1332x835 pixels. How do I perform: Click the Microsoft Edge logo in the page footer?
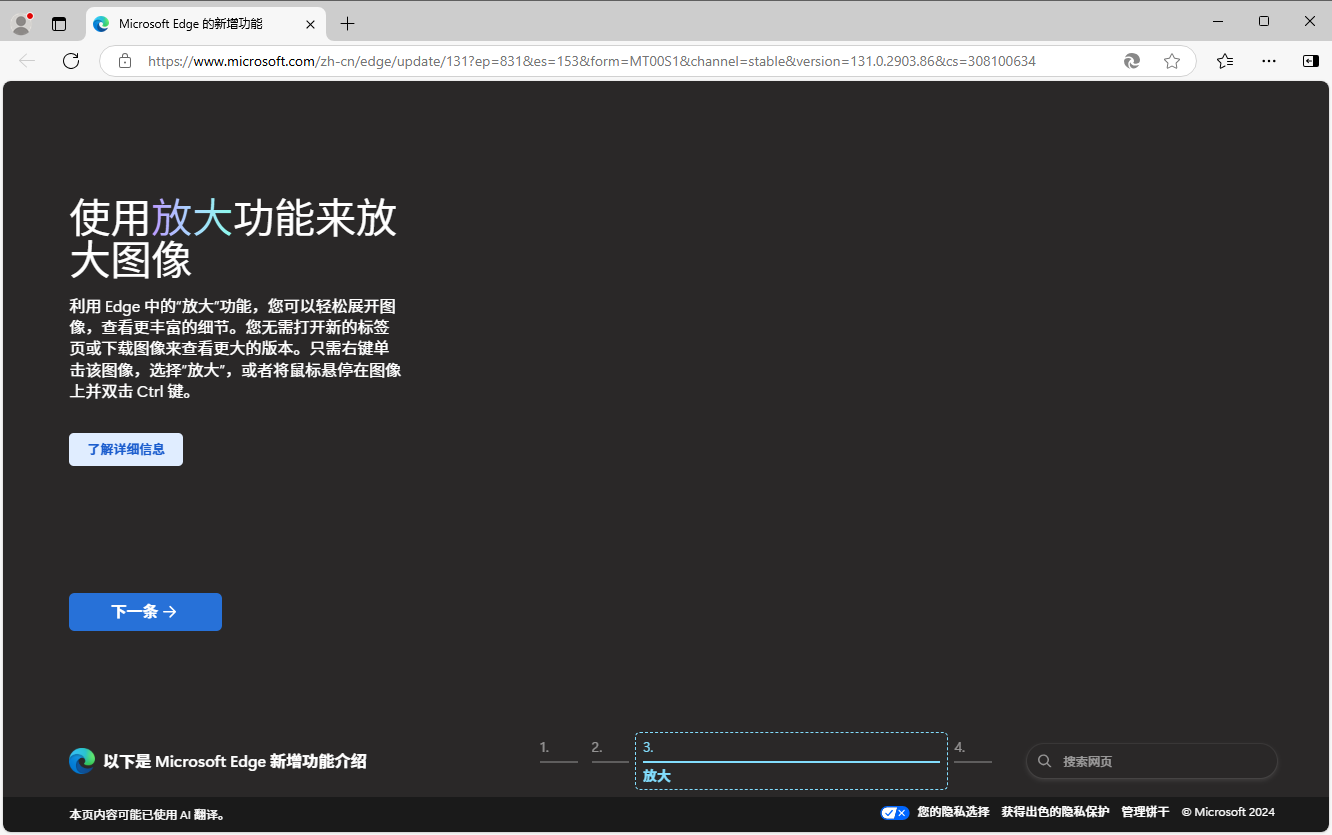coord(81,761)
